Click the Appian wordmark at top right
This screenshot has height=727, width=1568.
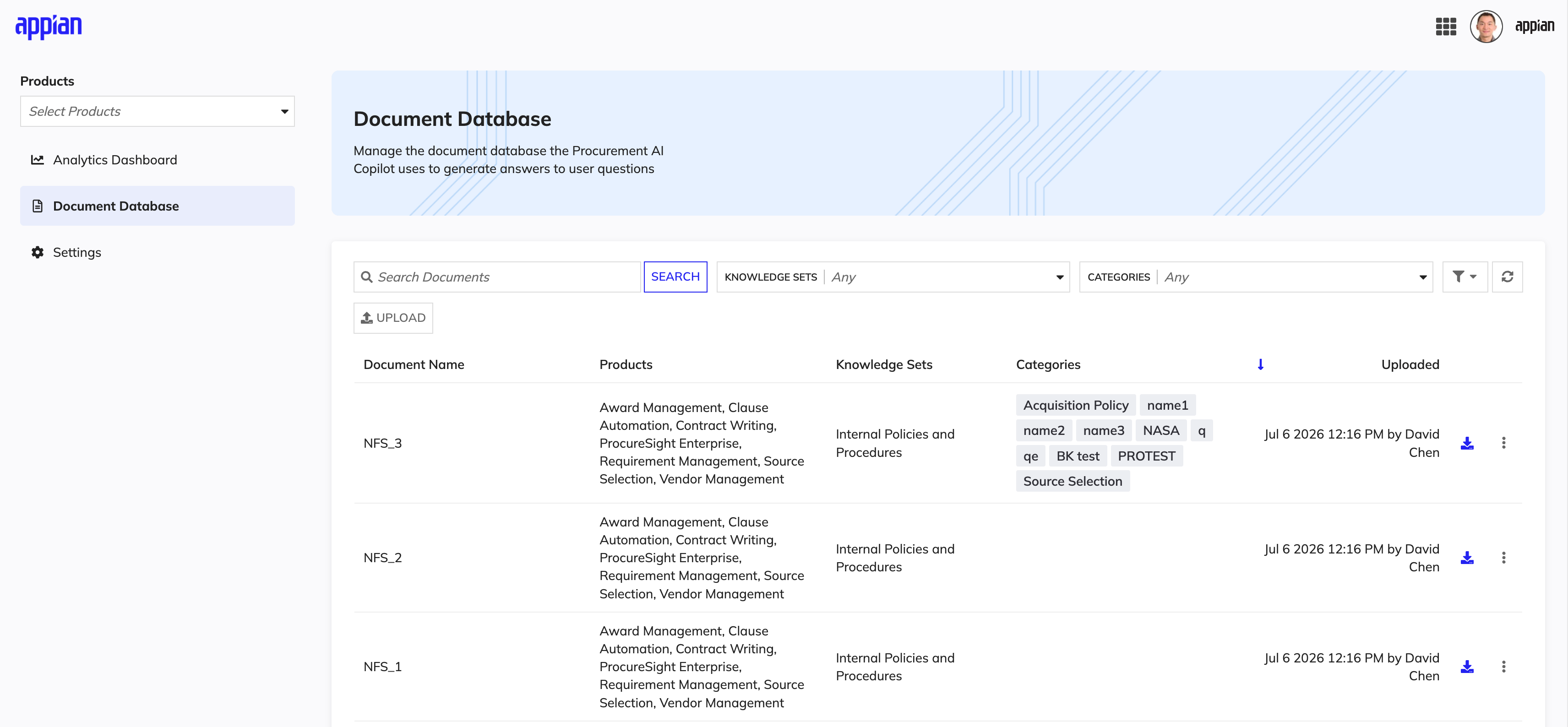[1535, 26]
